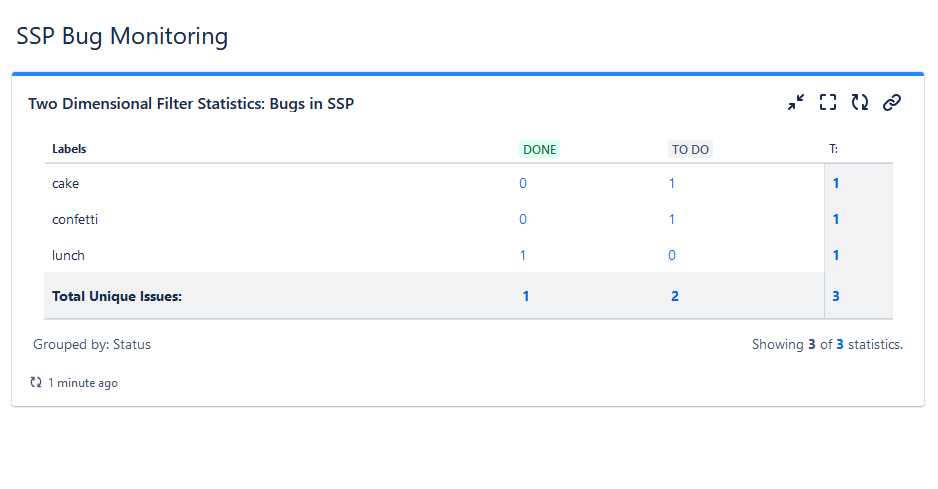Open DONE count for cake label
The image size is (938, 489).
point(523,184)
